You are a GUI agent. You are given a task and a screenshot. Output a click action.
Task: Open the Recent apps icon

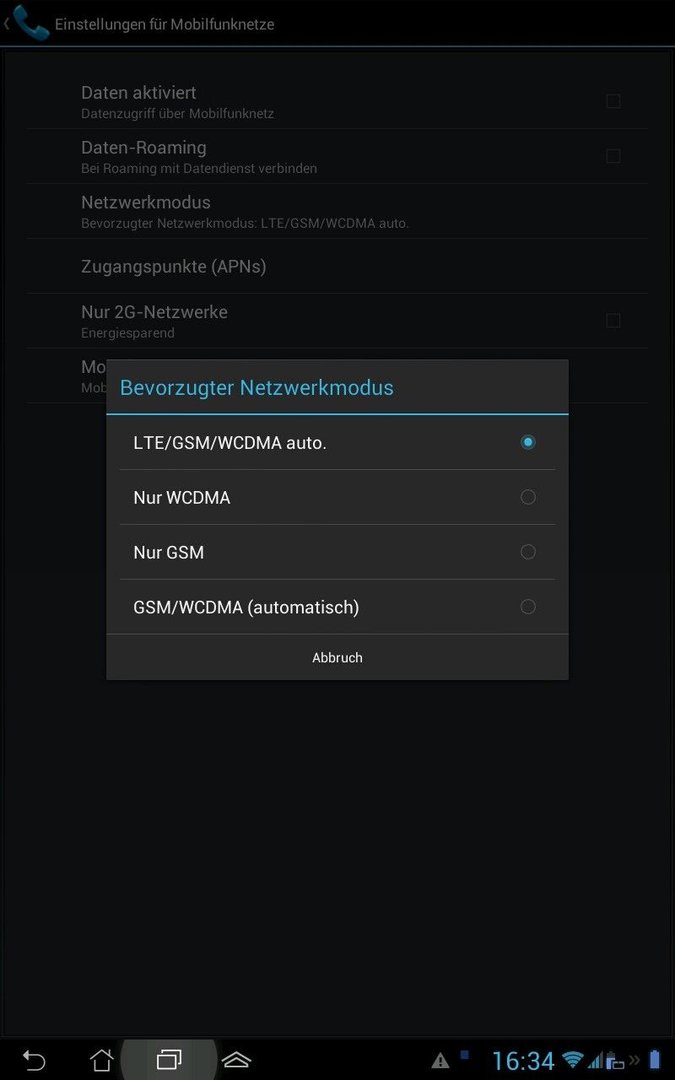(169, 1059)
